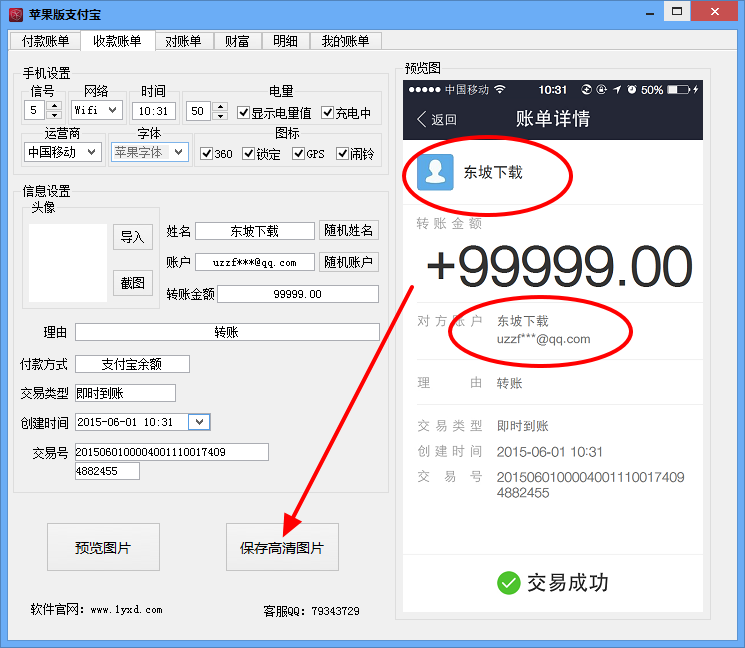This screenshot has height=648, width=745.
Task: Open the 财富 tab
Action: click(x=237, y=41)
